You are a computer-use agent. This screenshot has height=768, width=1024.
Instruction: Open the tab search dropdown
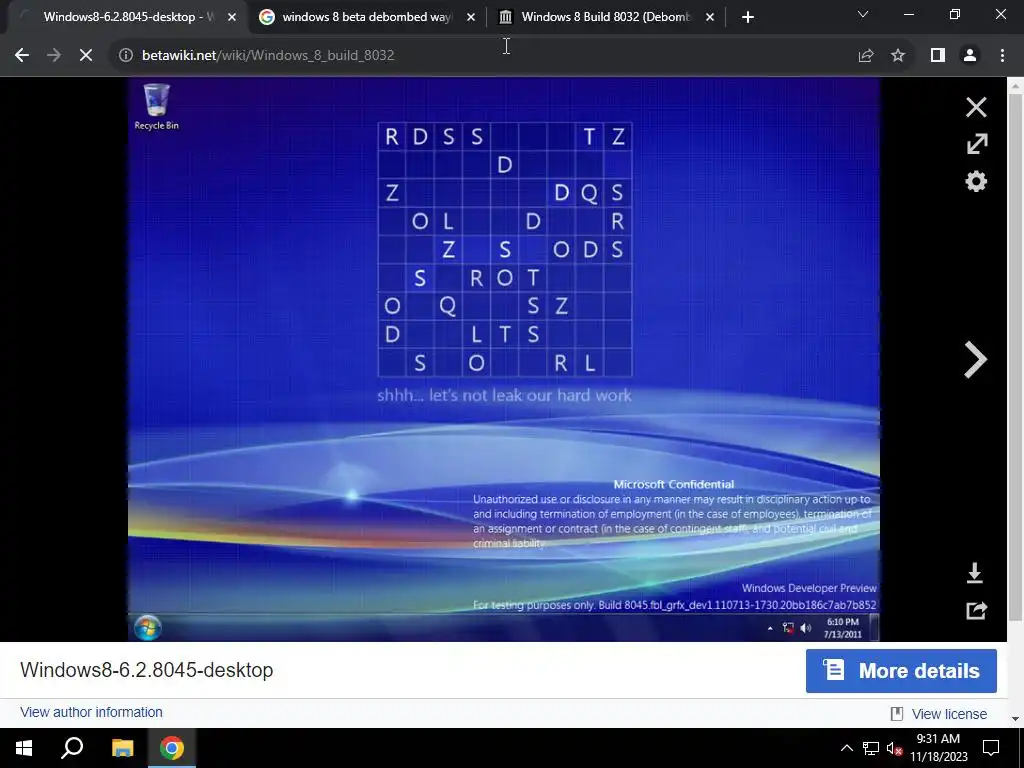coord(863,14)
